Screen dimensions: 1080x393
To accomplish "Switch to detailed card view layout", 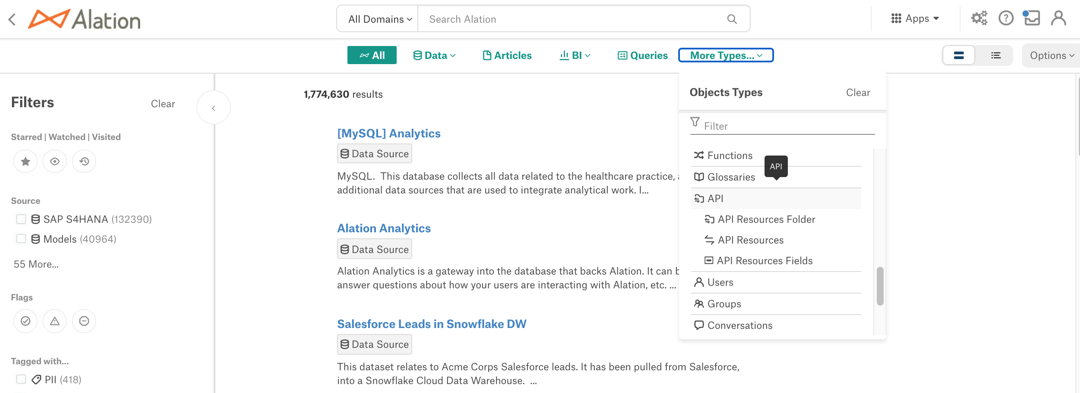I will [959, 55].
